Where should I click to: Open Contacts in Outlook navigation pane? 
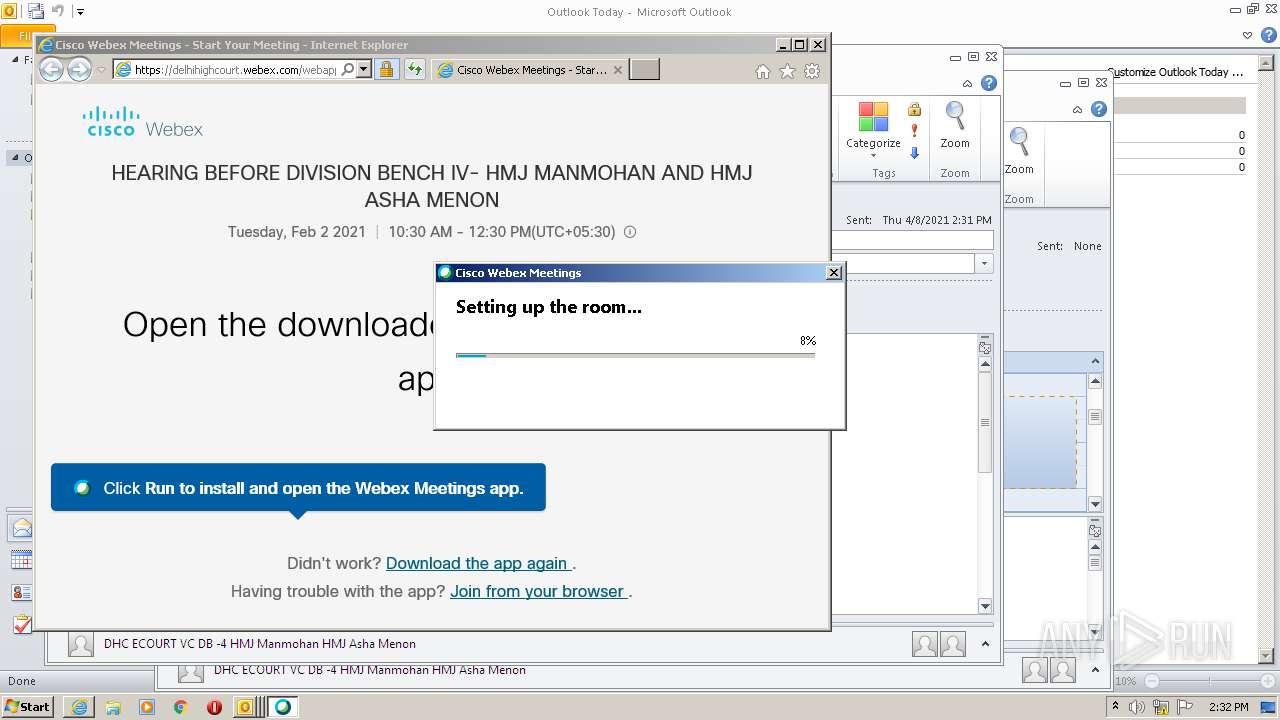[21, 592]
